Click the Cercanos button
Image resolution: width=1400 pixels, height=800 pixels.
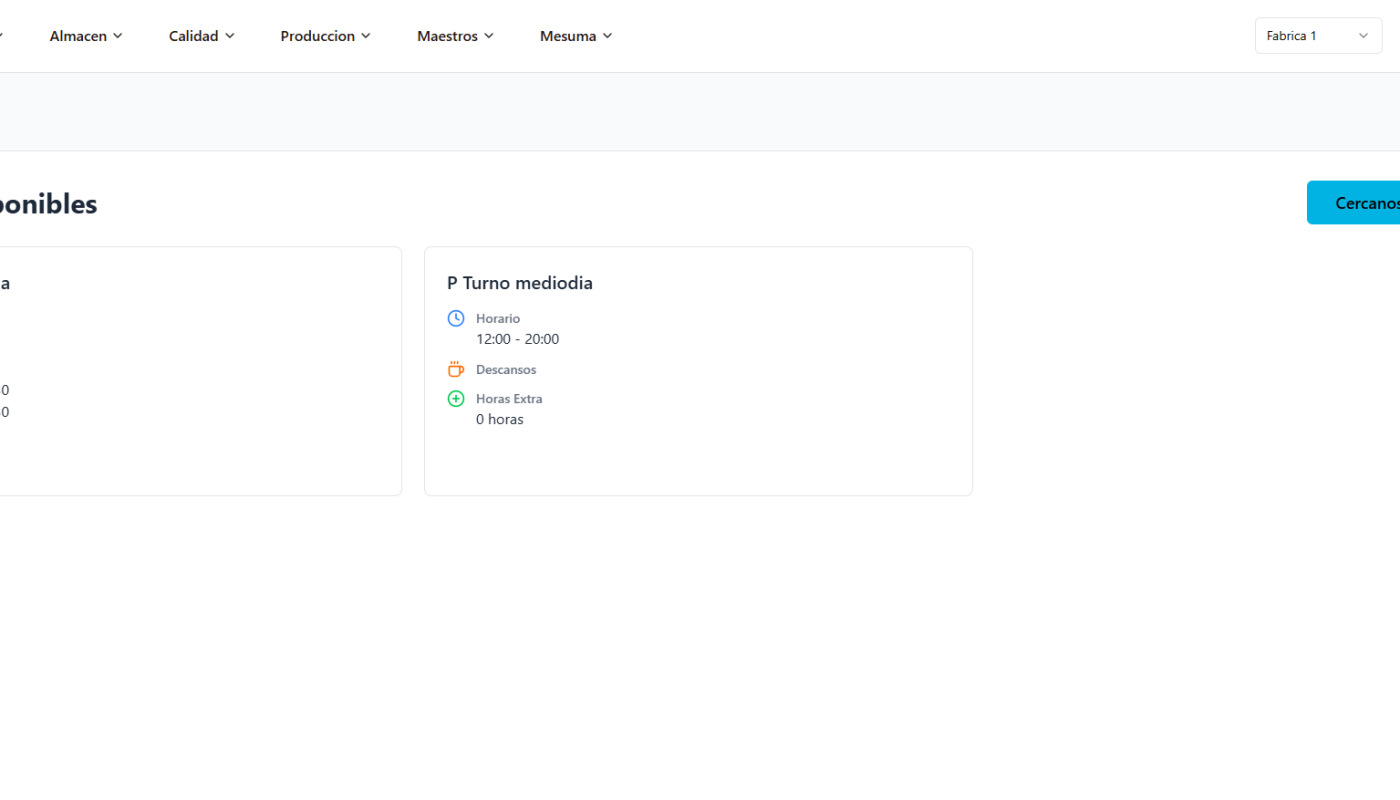point(1354,203)
